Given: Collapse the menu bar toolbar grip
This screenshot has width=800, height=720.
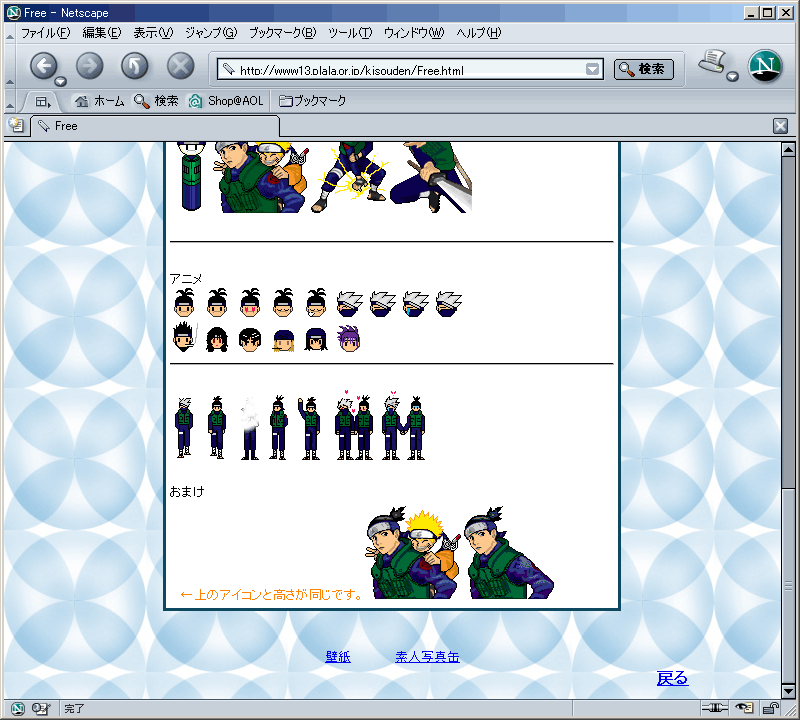Looking at the screenshot, I should click(x=10, y=35).
